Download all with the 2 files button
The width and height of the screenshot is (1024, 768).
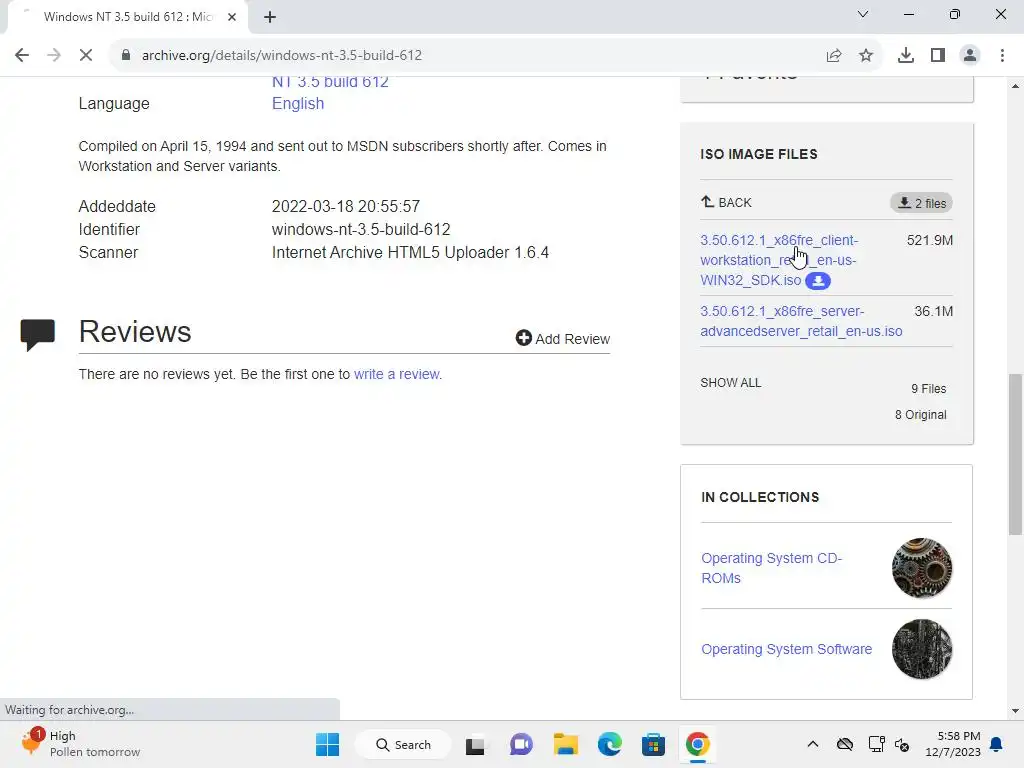click(x=921, y=203)
